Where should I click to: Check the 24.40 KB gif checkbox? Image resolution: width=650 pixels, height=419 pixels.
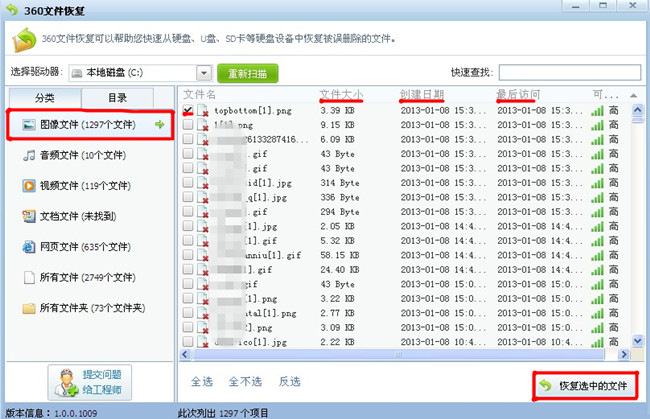[188, 269]
